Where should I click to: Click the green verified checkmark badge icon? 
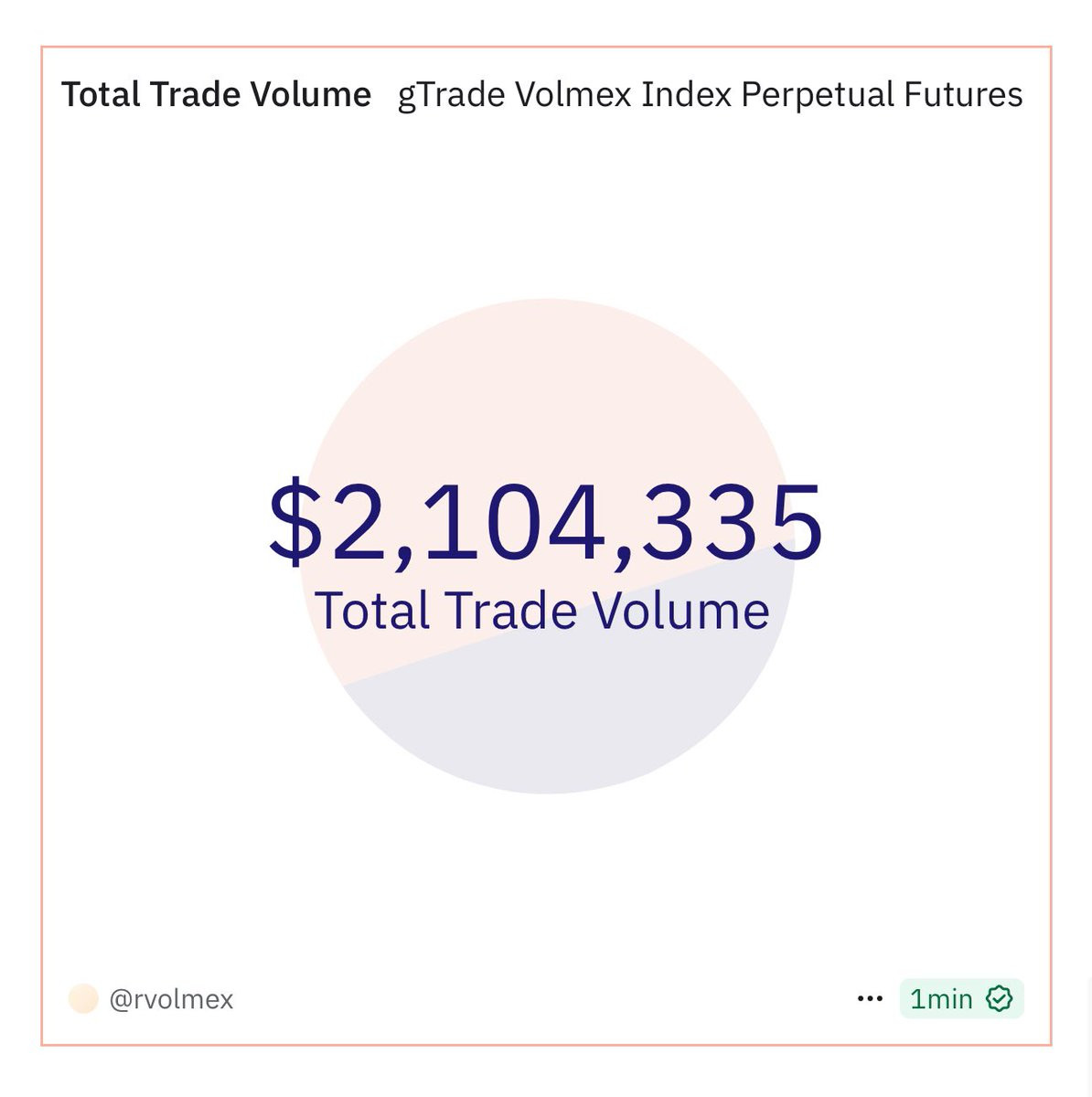point(1000,999)
